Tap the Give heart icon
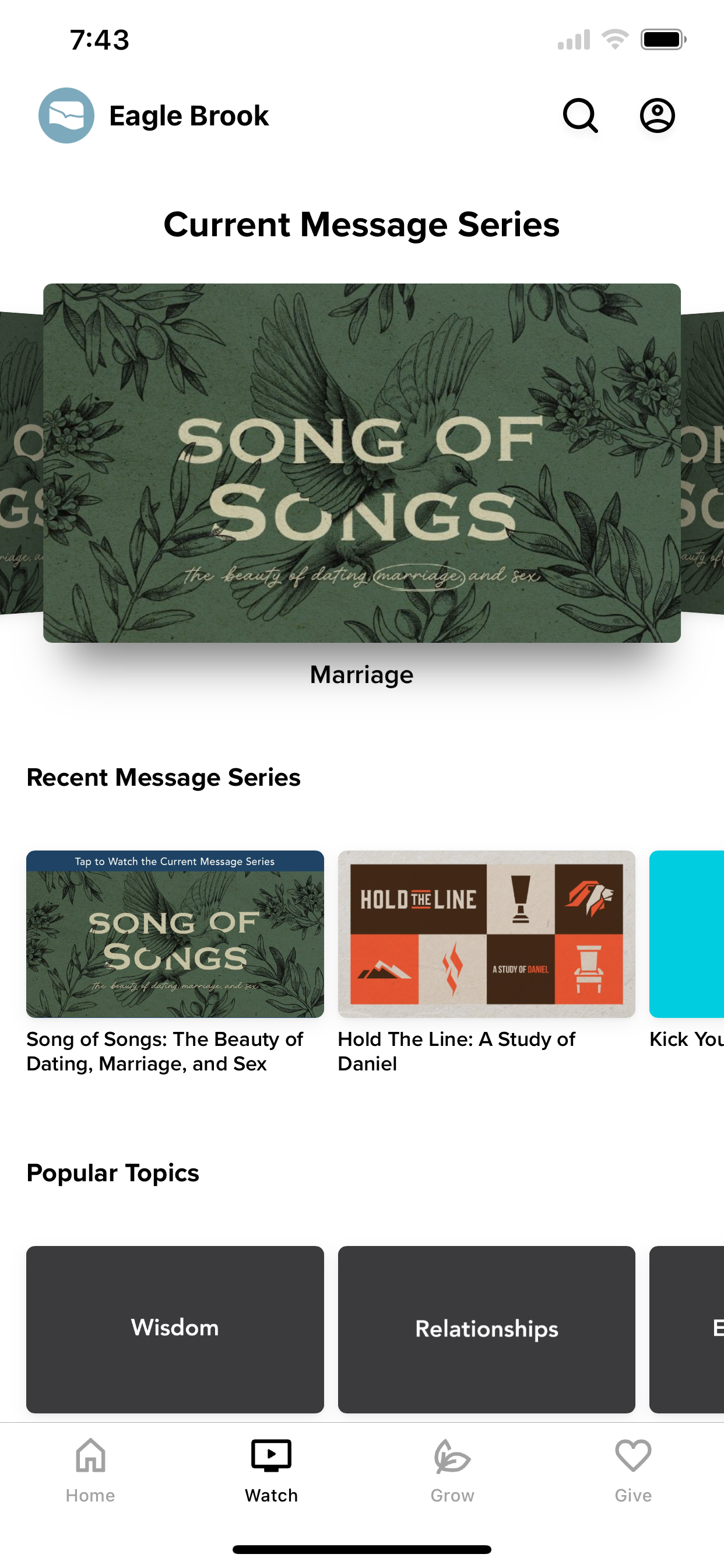Image resolution: width=724 pixels, height=1568 pixels. 633,1455
